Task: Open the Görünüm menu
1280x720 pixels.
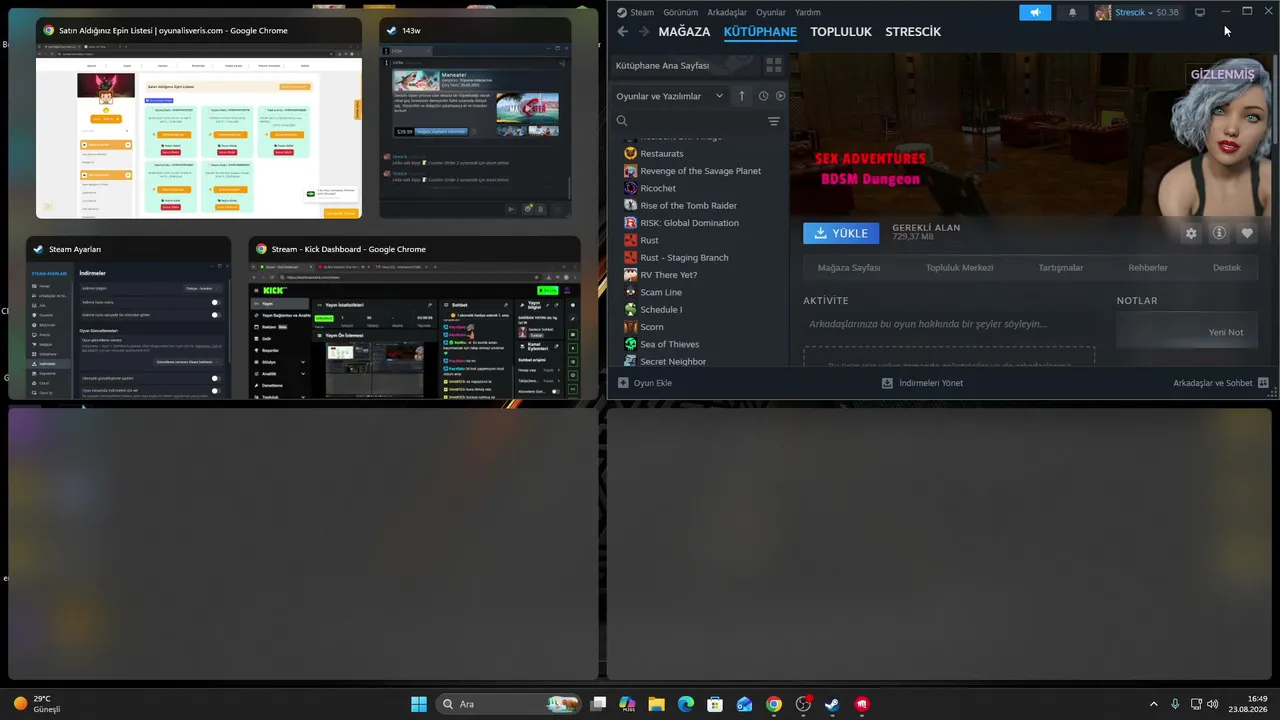Action: pos(680,13)
